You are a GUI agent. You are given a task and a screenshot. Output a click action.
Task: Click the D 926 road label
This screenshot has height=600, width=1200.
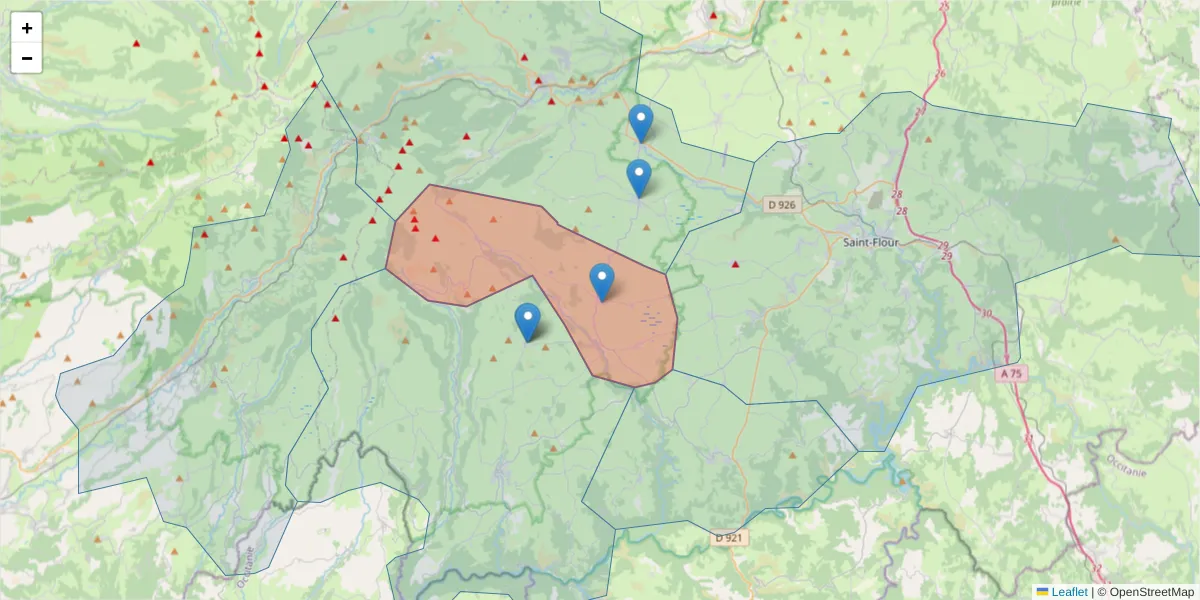(x=782, y=206)
